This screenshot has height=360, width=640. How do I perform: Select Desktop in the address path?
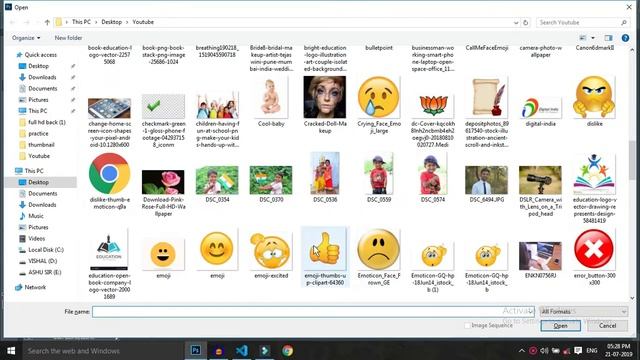pyautogui.click(x=111, y=22)
